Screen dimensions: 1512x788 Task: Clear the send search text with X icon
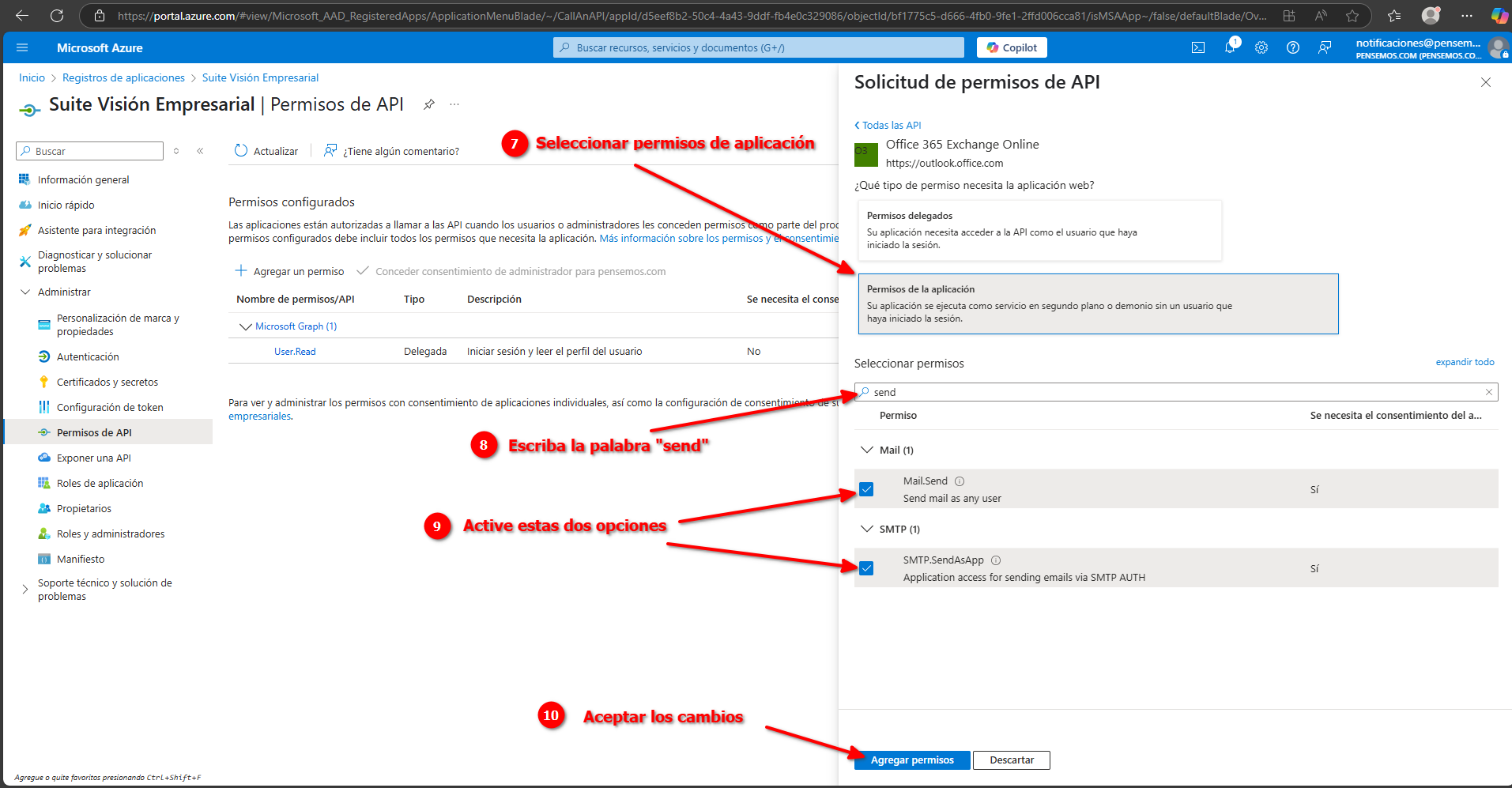1489,392
